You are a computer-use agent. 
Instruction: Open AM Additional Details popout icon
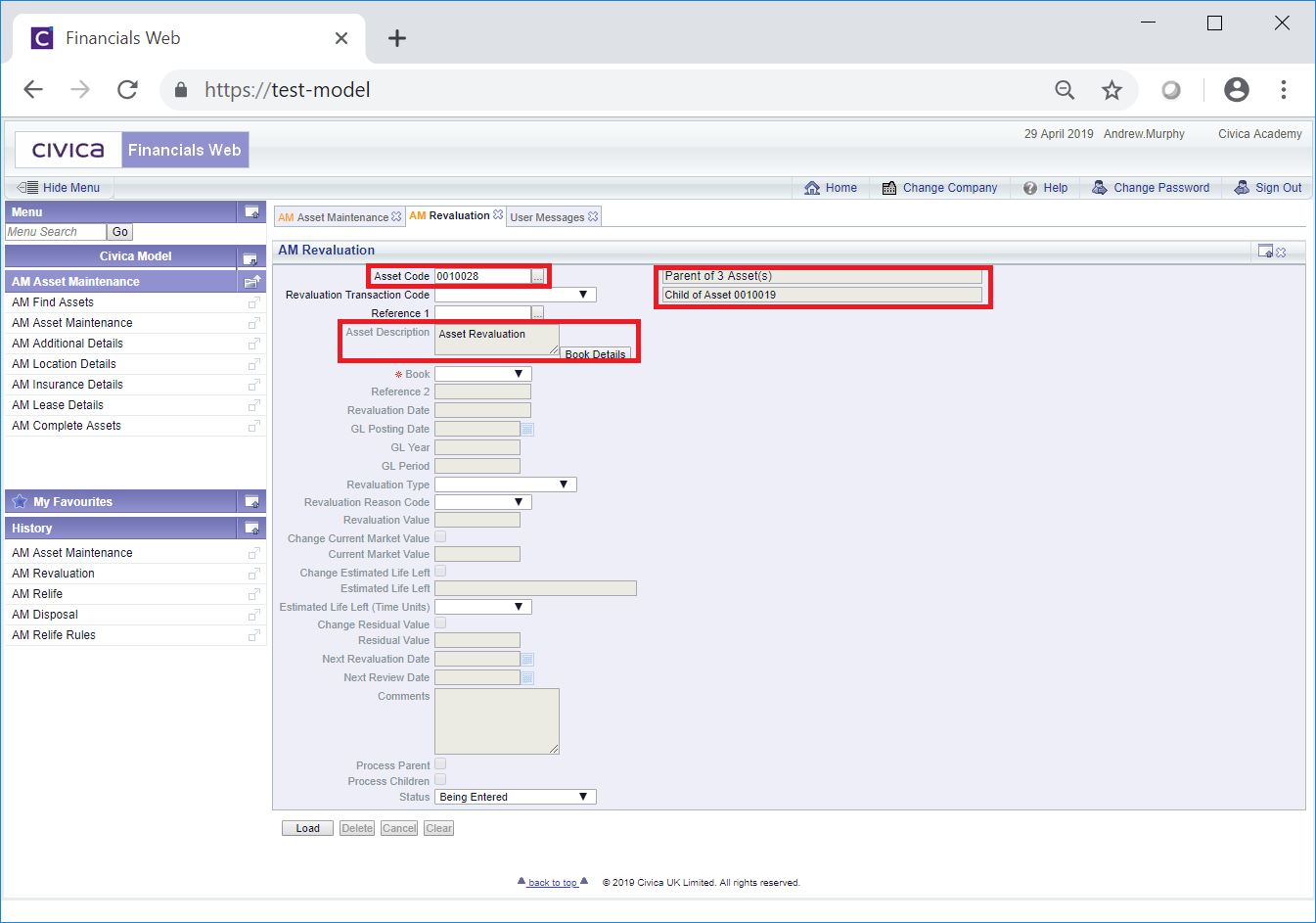tap(254, 344)
